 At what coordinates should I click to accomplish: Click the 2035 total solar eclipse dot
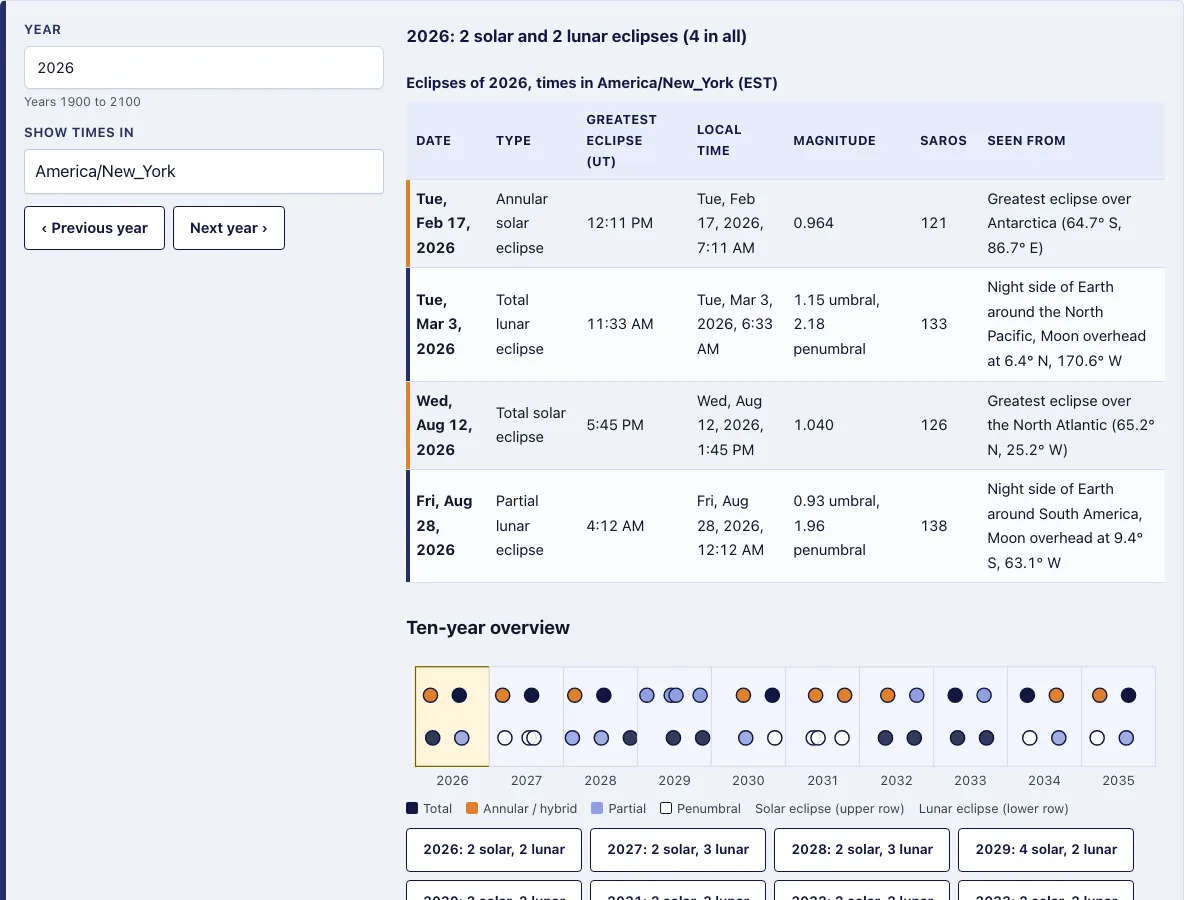click(1128, 695)
